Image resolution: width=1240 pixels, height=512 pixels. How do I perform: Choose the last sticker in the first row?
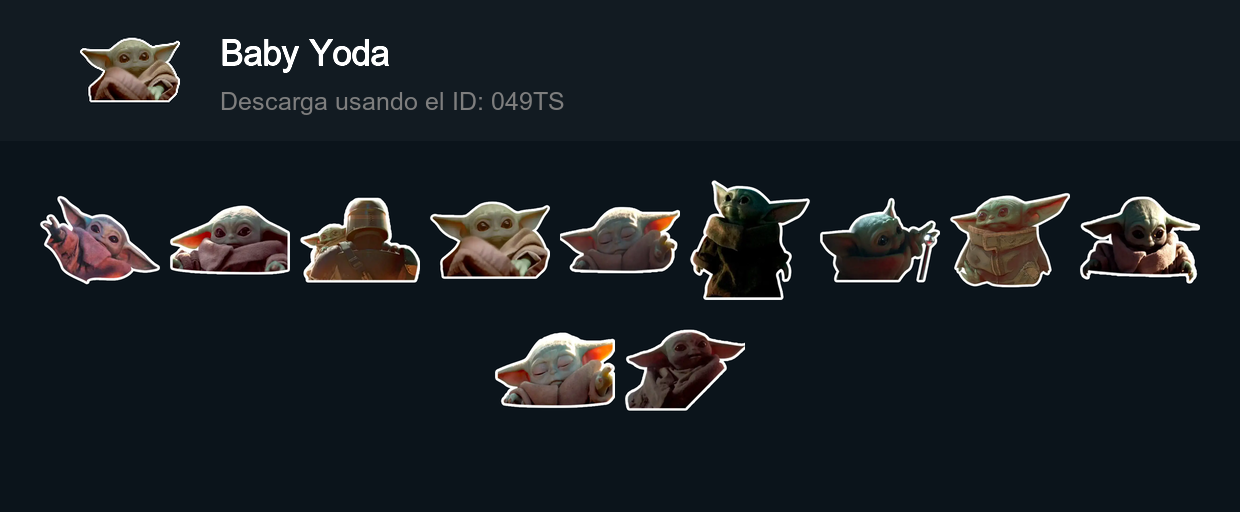click(1140, 240)
